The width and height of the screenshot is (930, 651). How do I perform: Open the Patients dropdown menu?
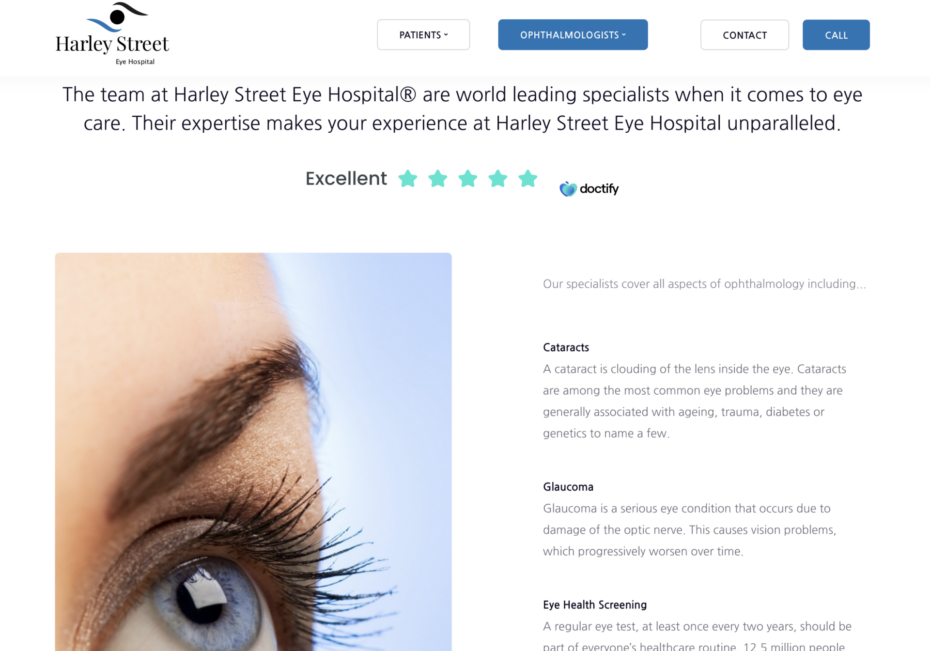423,35
